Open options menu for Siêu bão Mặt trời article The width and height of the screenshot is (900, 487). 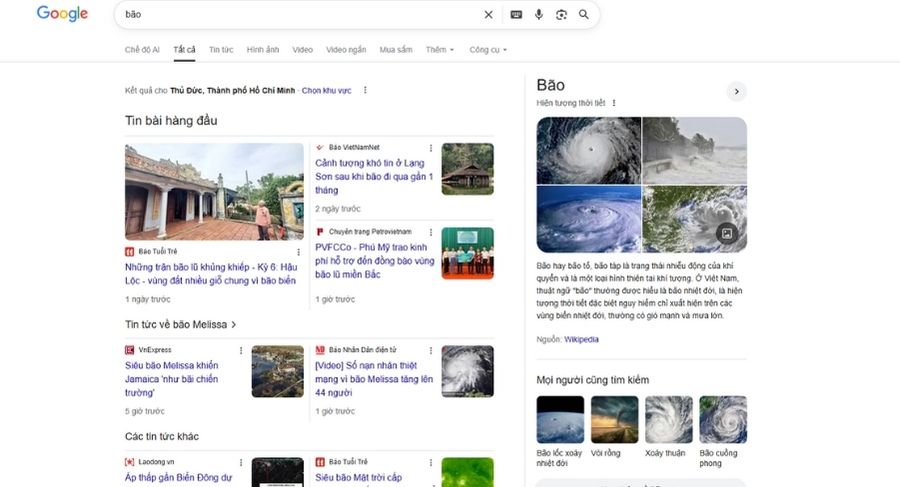tap(430, 462)
